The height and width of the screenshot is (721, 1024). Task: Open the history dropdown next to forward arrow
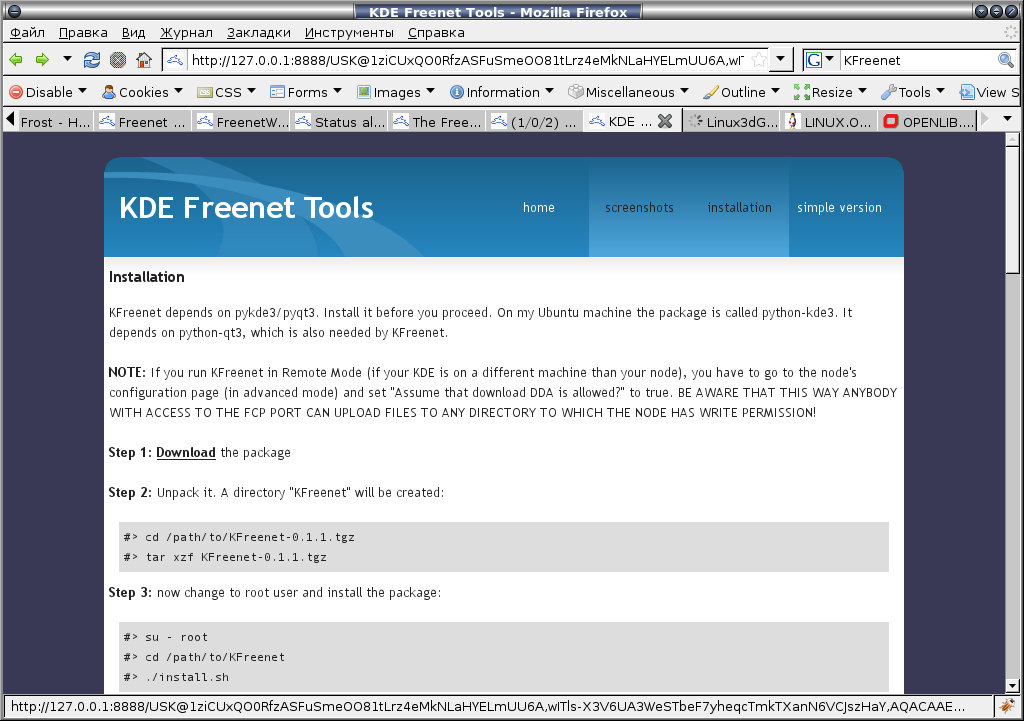[67, 59]
